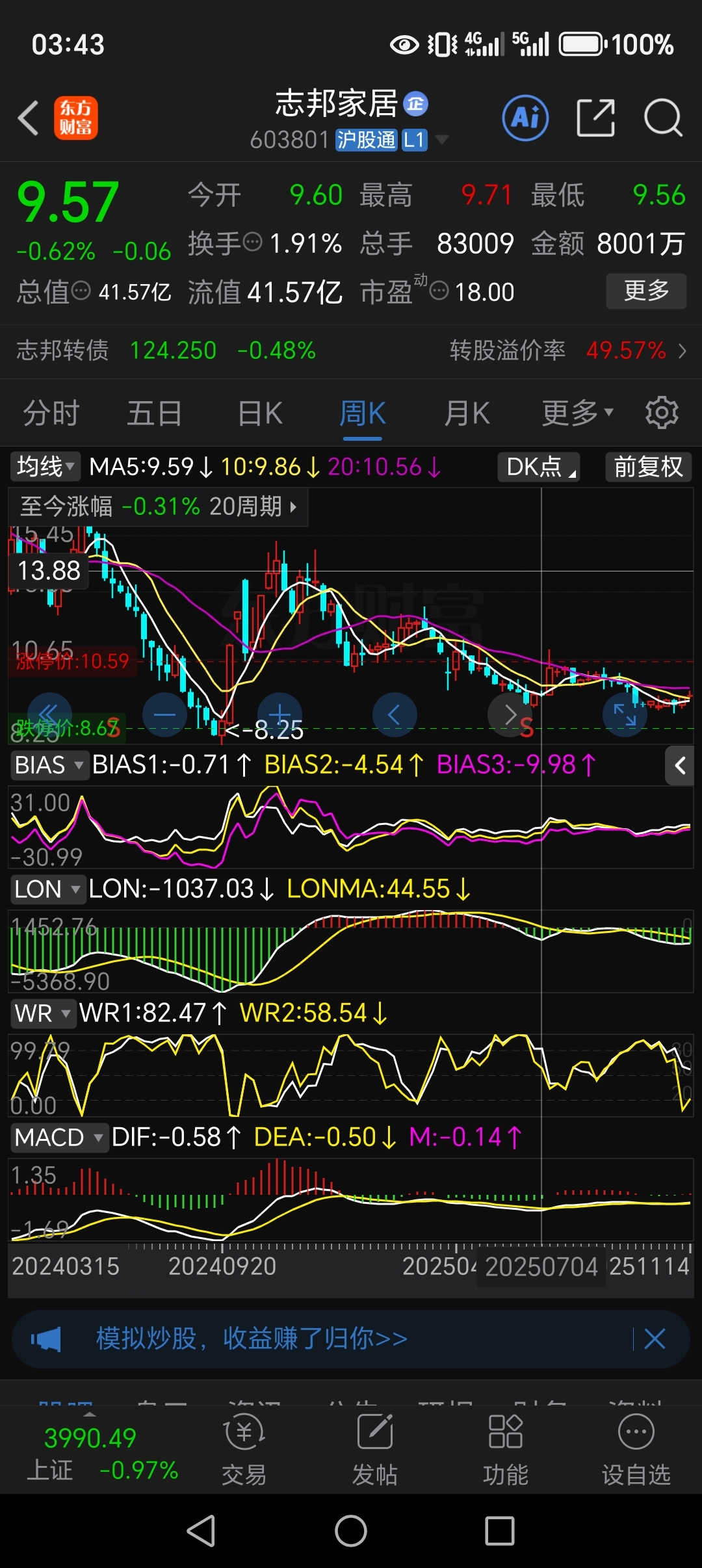The height and width of the screenshot is (1568, 702).
Task: Move chart cursor left one candle
Action: click(395, 715)
